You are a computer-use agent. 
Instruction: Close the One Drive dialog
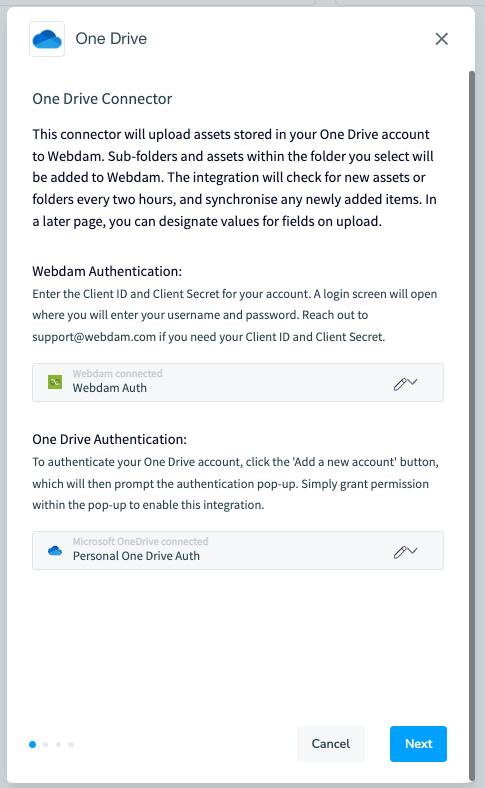tap(441, 39)
